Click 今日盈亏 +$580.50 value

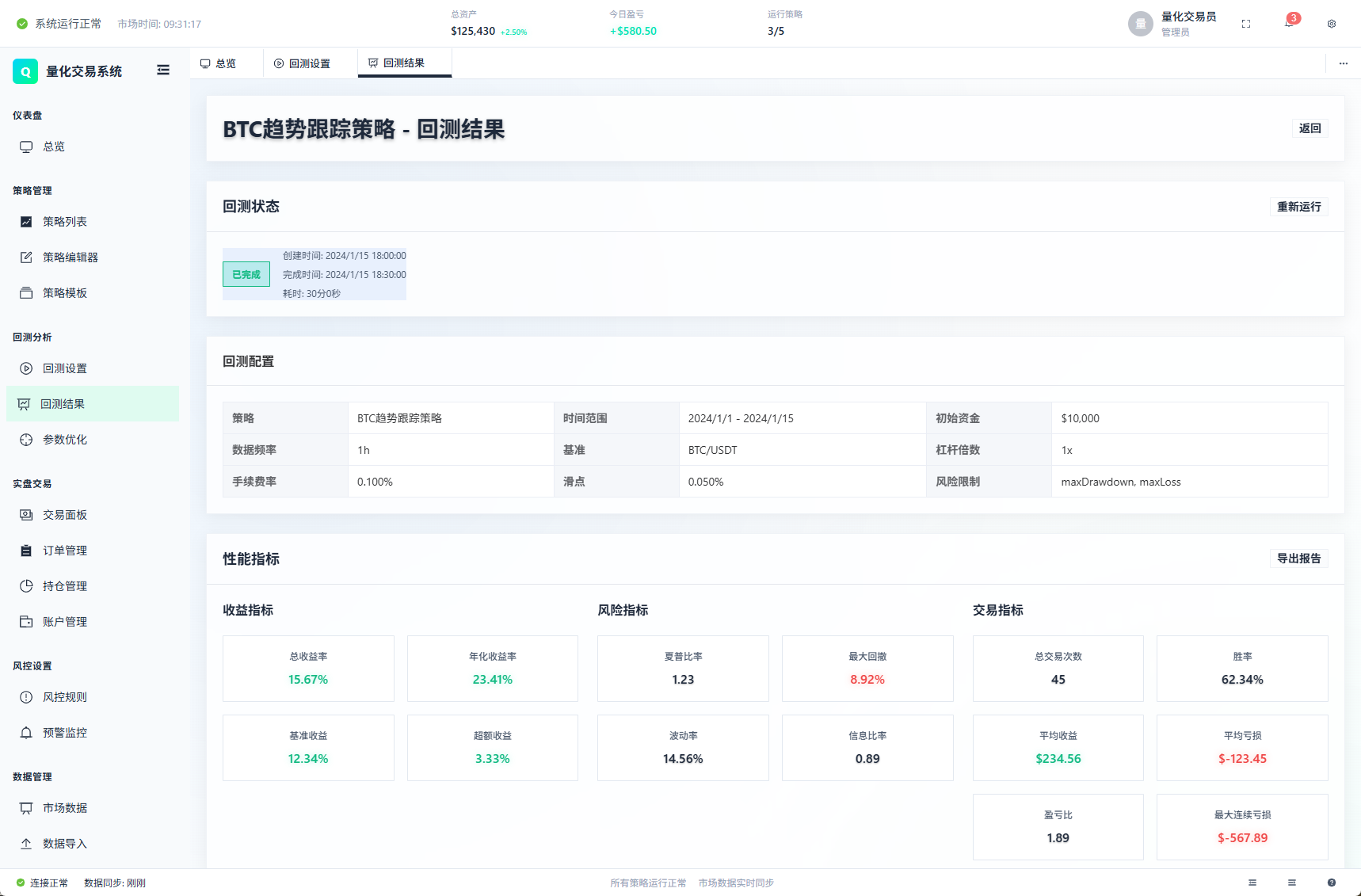coord(633,31)
